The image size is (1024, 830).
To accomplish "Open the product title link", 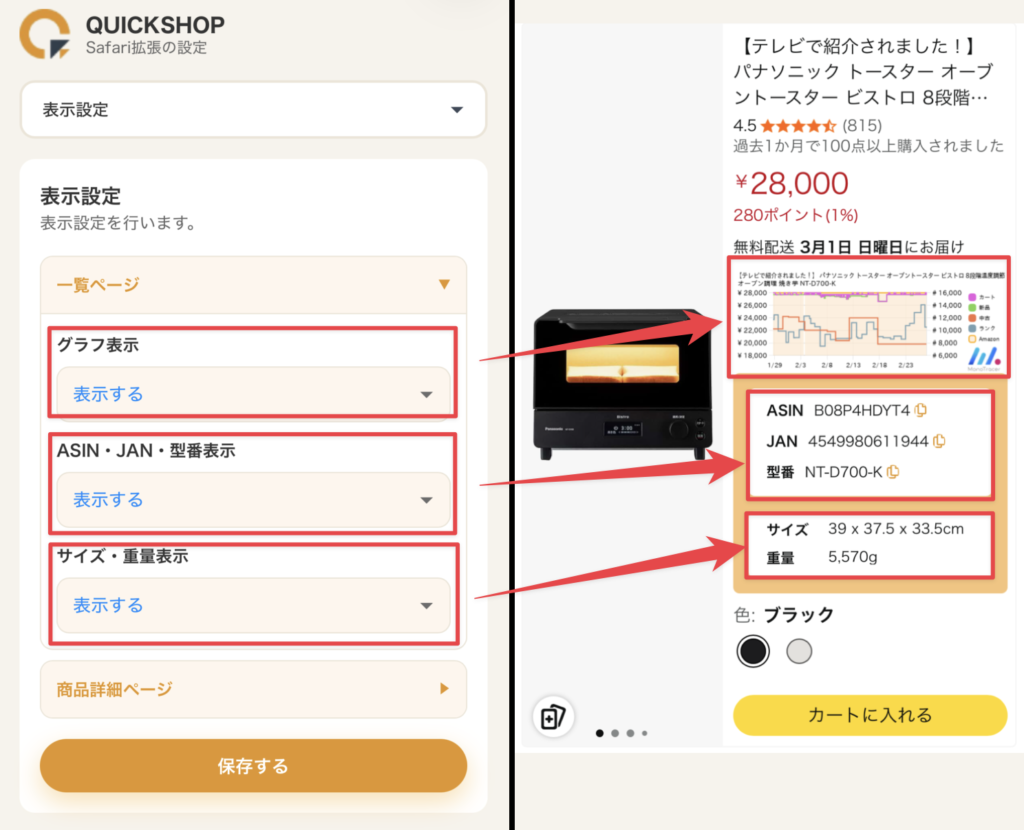I will pyautogui.click(x=863, y=71).
